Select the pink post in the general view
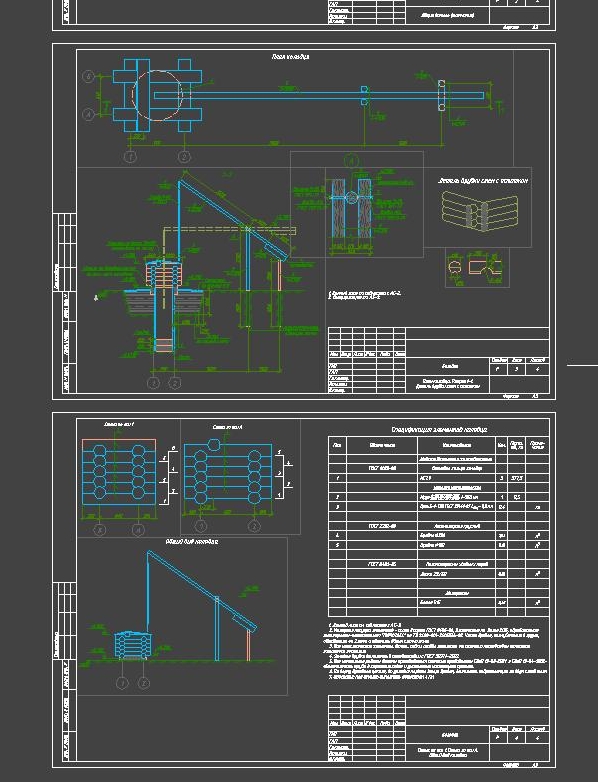This screenshot has height=782, width=598. click(248, 645)
